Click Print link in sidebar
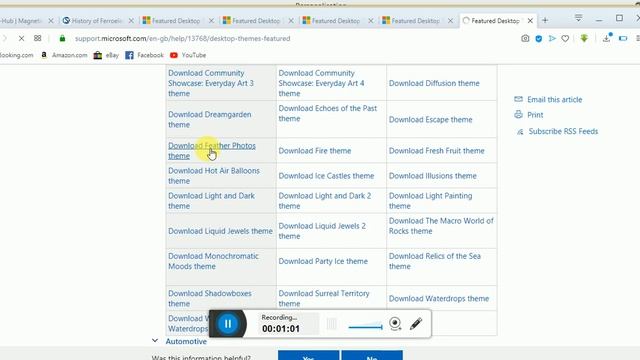 [535, 115]
